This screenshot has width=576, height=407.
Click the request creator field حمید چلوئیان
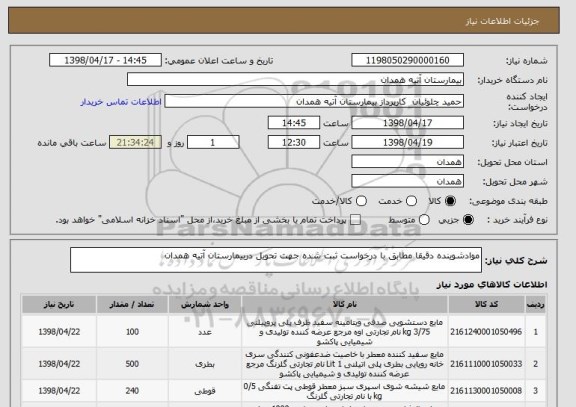click(314, 101)
